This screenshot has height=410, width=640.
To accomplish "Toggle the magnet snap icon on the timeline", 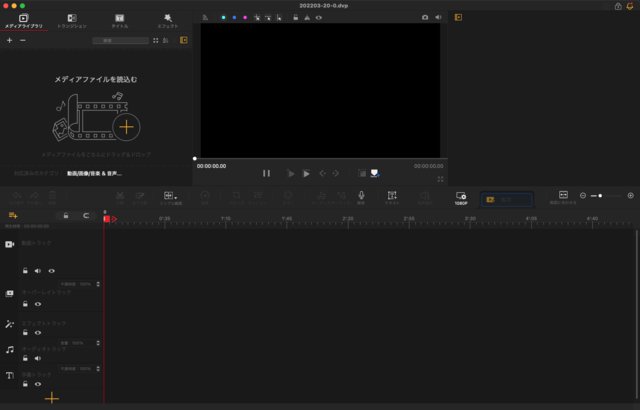I will (x=86, y=215).
